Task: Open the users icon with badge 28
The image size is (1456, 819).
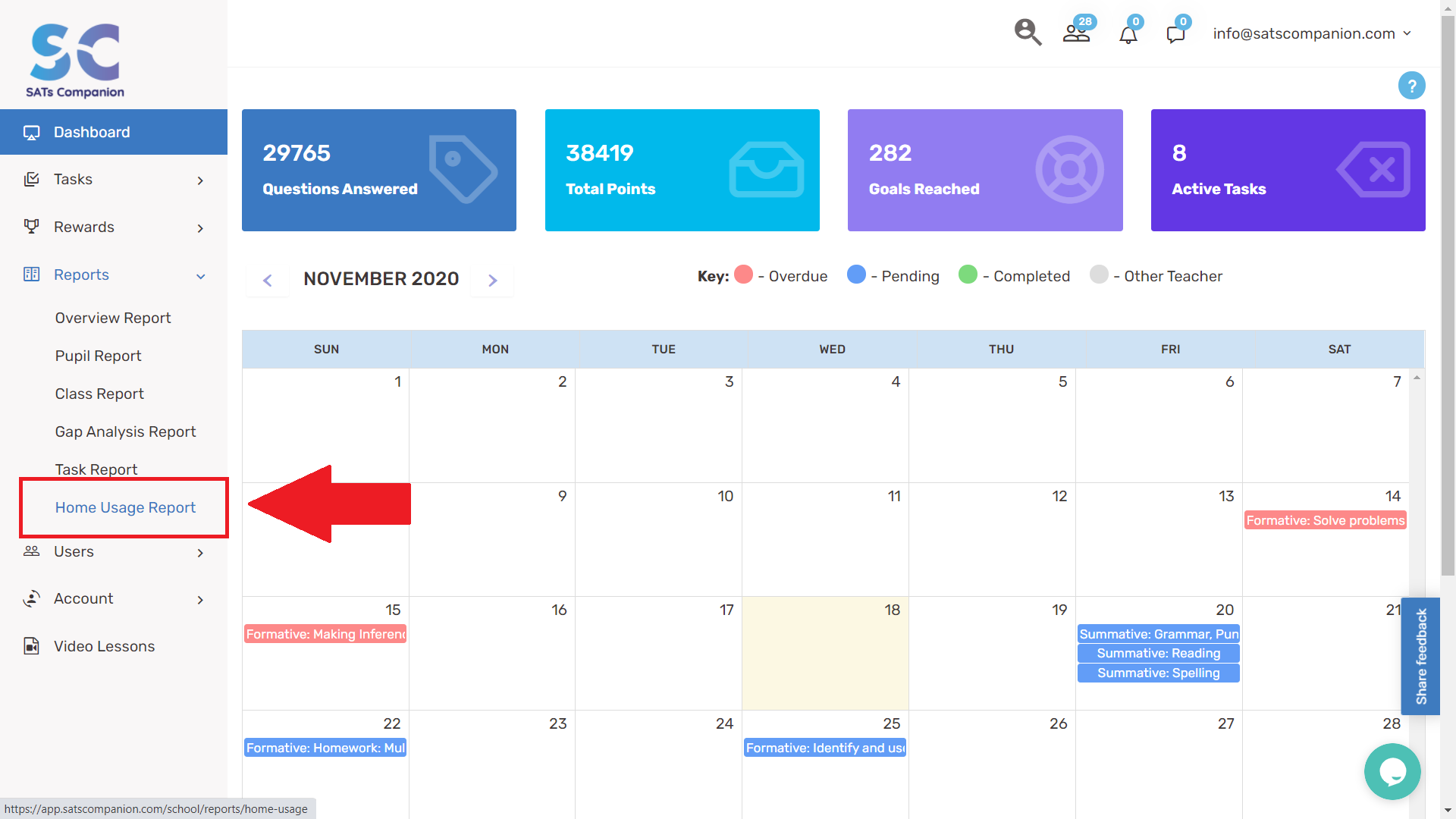Action: coord(1077,33)
